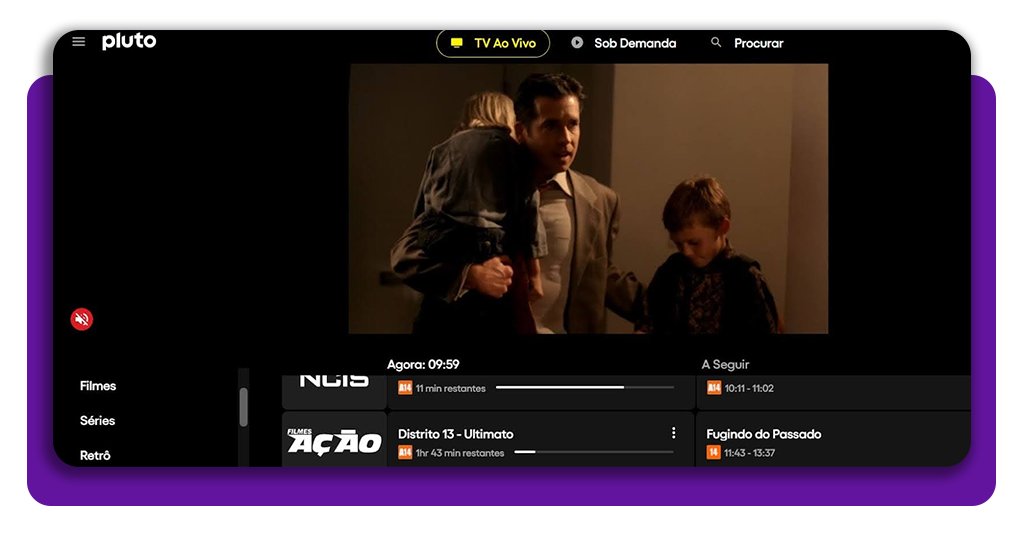1024x536 pixels.
Task: Open the hamburger menu
Action: pos(78,42)
